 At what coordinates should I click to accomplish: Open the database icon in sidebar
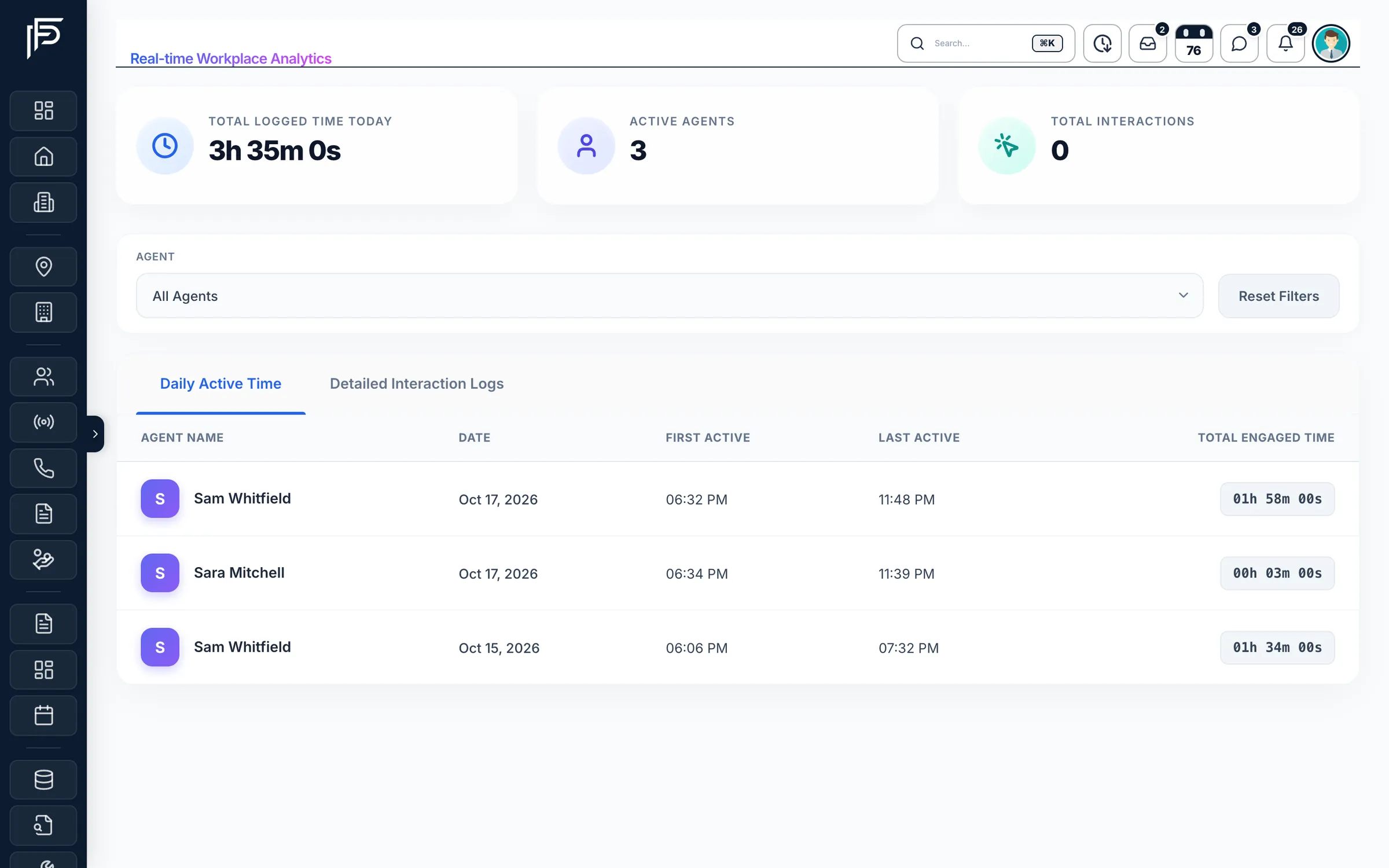coord(43,779)
